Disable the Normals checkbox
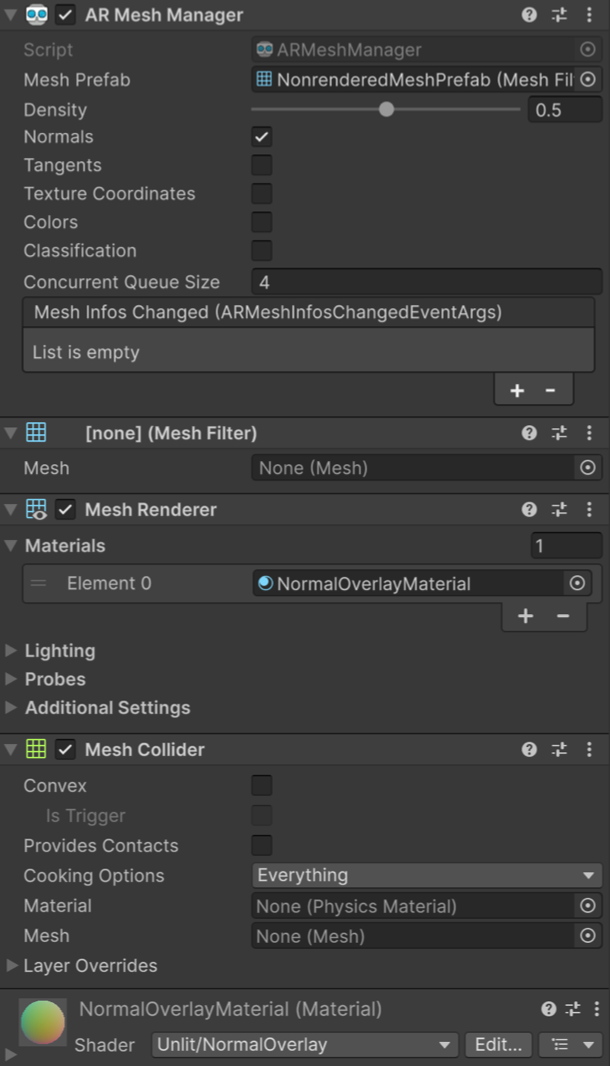 point(261,136)
